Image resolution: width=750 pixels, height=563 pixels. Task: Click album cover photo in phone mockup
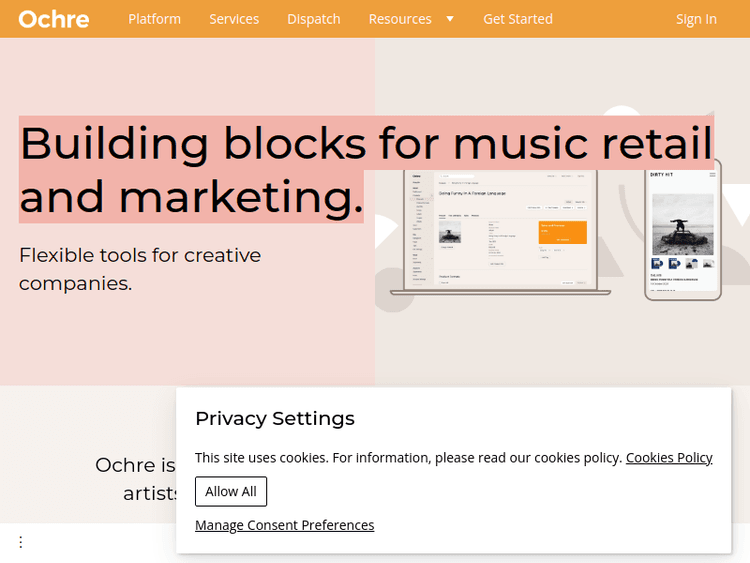683,224
